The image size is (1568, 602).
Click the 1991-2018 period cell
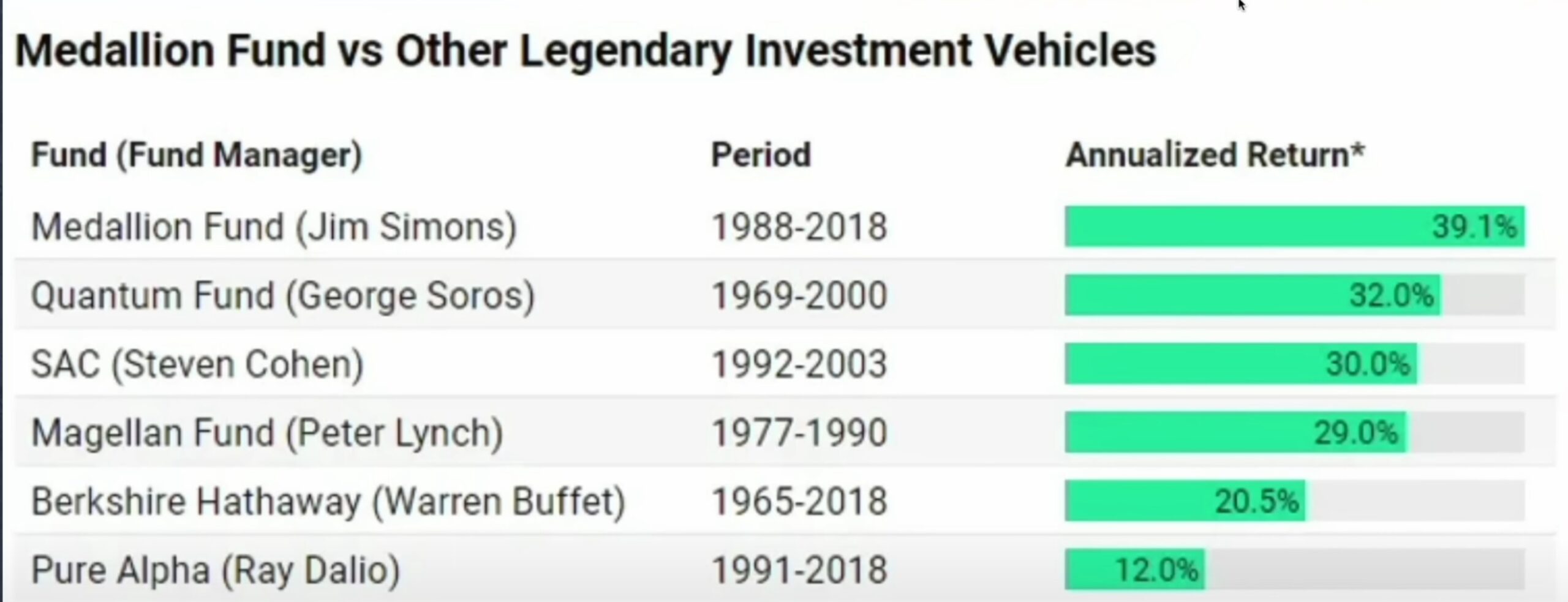click(x=799, y=570)
